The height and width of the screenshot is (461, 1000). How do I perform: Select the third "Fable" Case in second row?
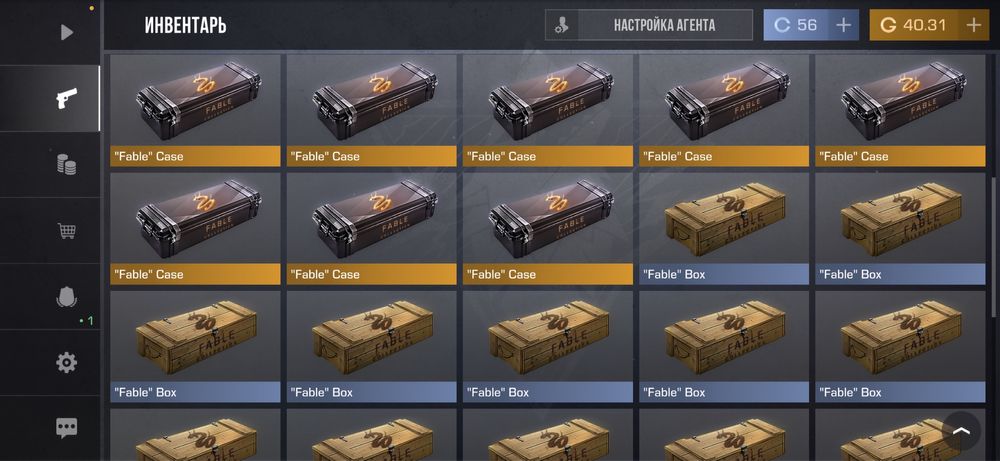(x=548, y=228)
